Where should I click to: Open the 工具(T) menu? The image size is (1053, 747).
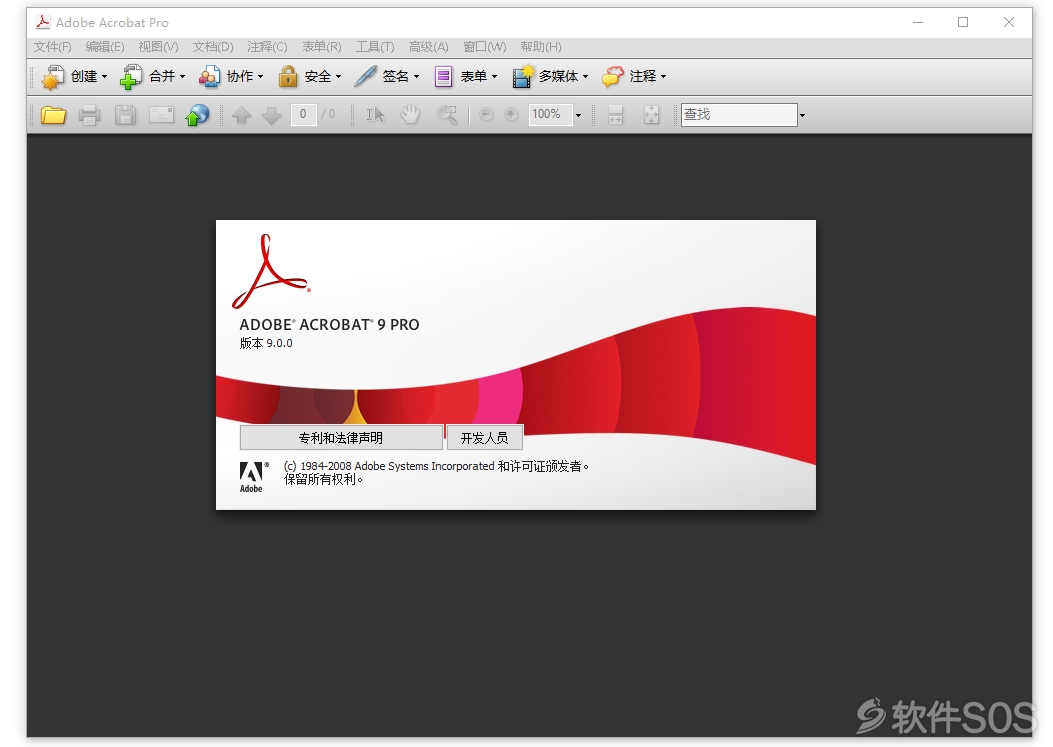pyautogui.click(x=375, y=47)
